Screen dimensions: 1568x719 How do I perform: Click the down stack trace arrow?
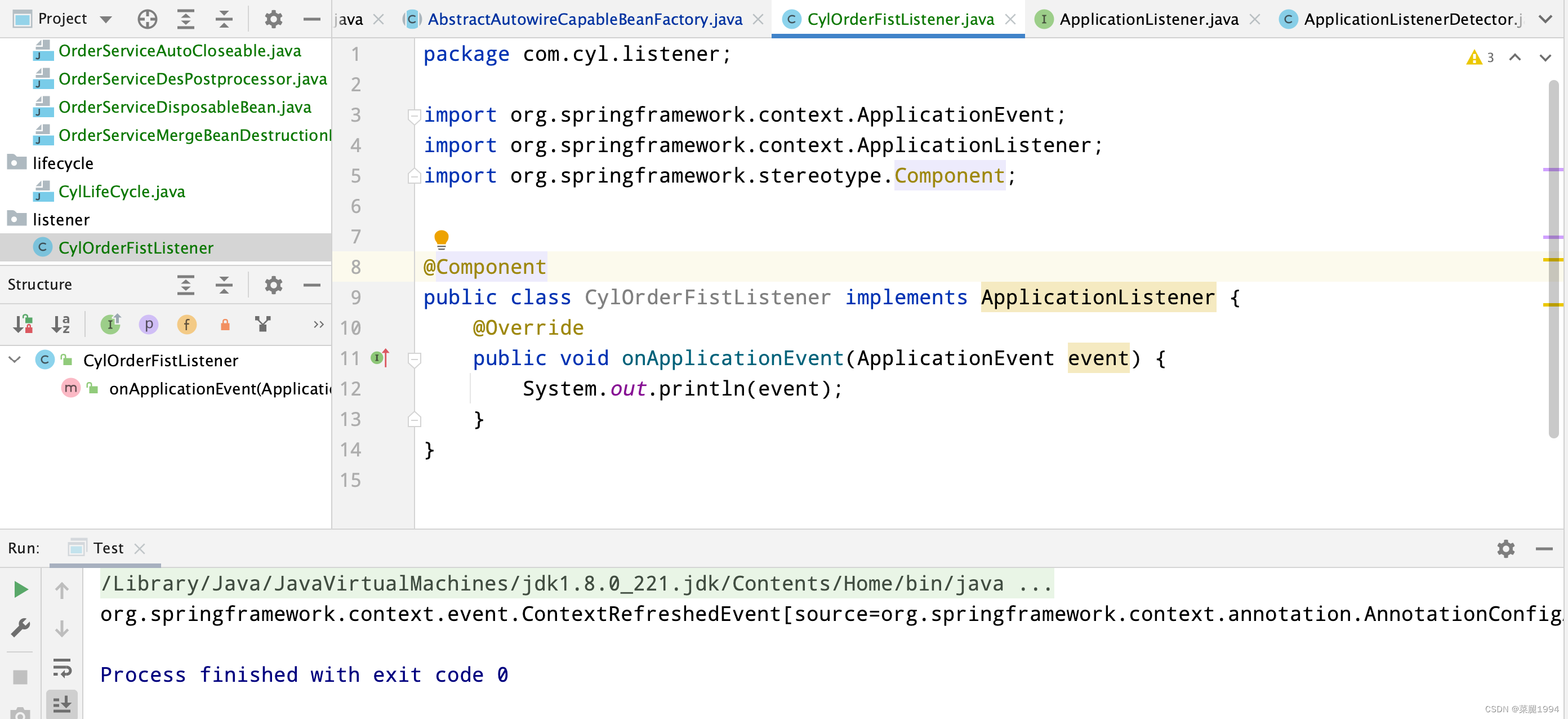coord(62,628)
